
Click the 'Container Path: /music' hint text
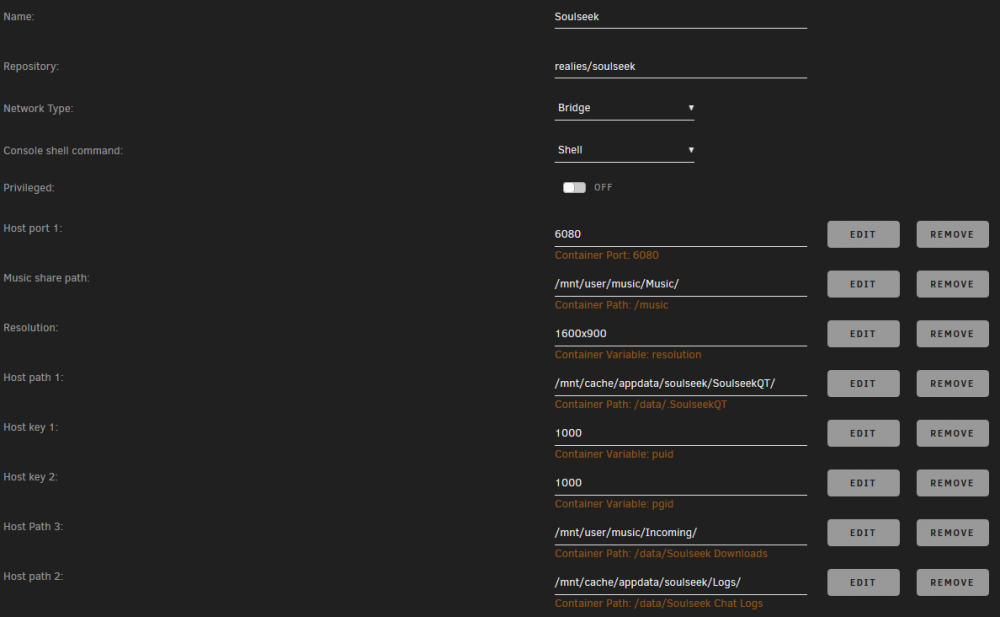click(x=612, y=305)
